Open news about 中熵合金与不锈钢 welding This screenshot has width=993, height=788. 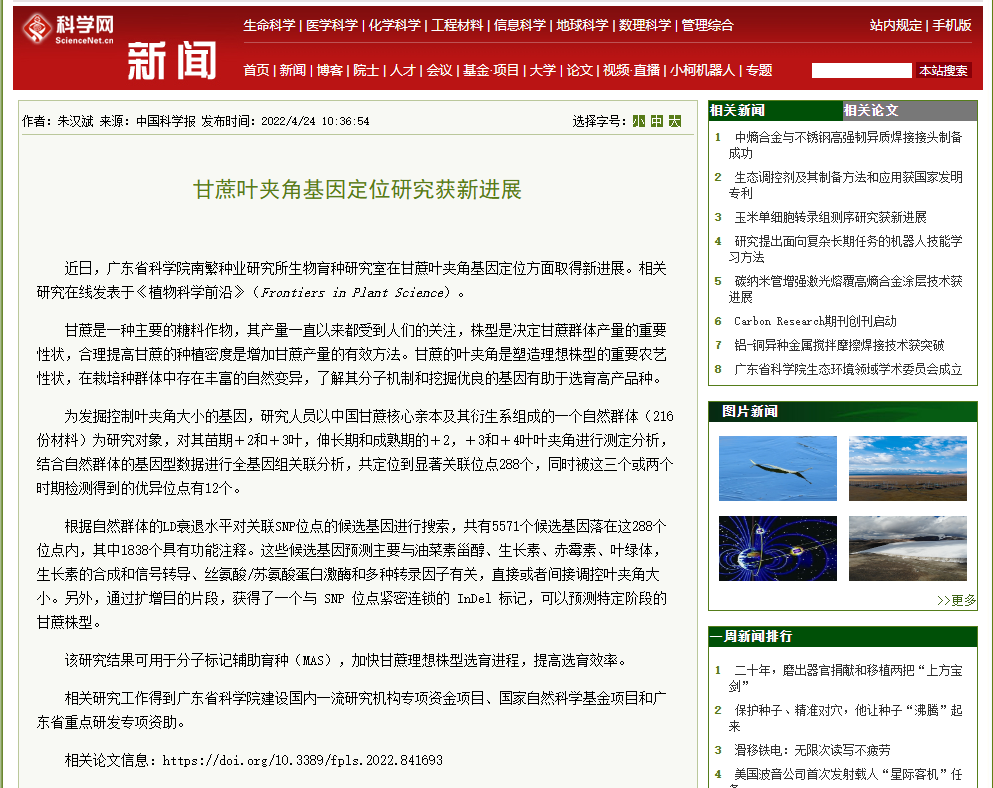(845, 145)
